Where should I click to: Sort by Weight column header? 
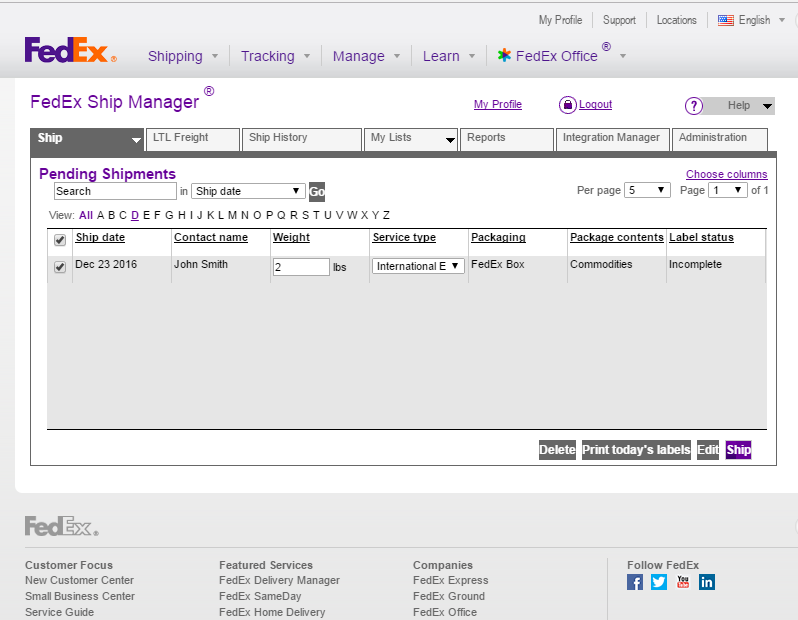291,237
